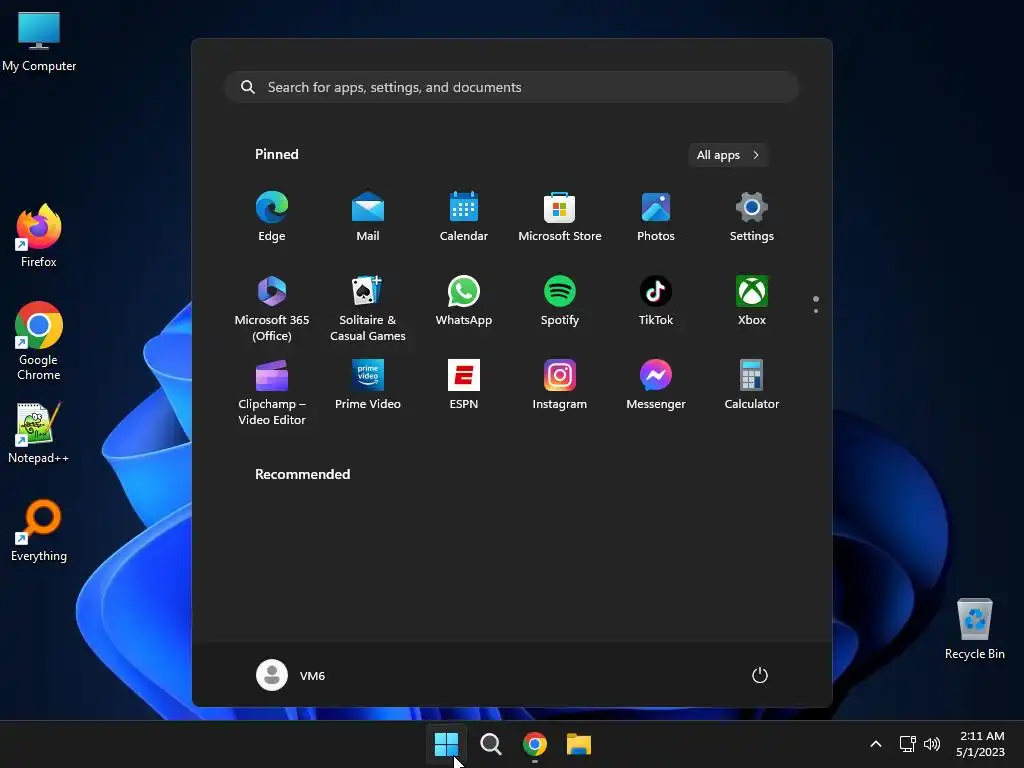Open the Calendar app
Viewport: 1024px width, 768px height.
point(464,216)
